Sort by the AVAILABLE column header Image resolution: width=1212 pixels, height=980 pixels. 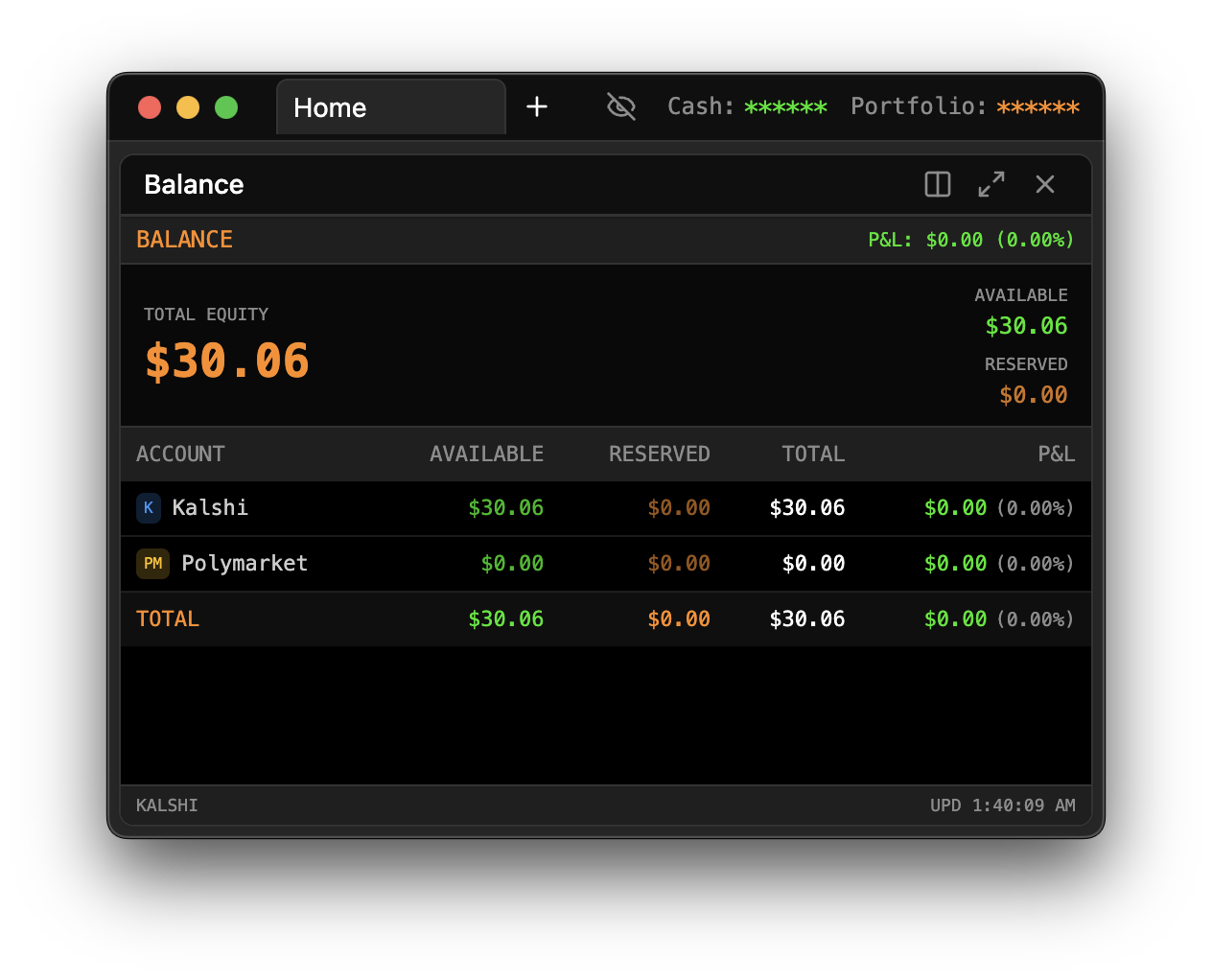coord(486,455)
